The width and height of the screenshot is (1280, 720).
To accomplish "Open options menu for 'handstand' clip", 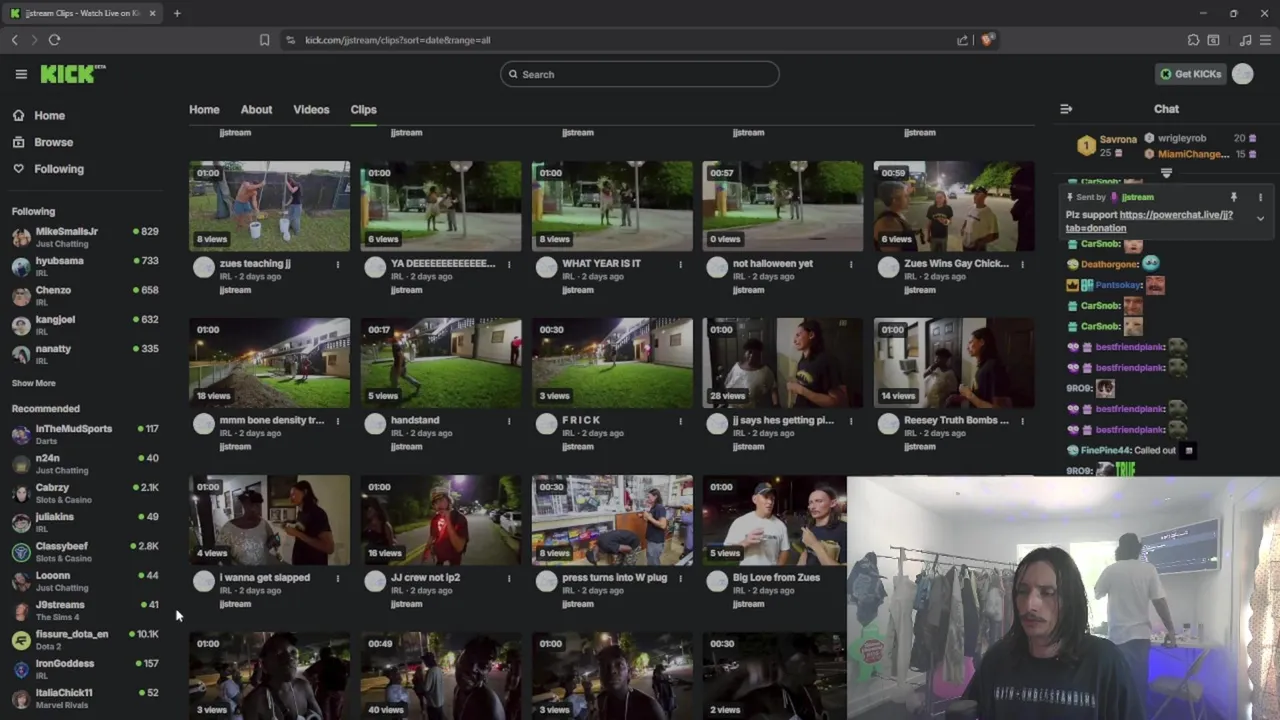I will pos(509,422).
